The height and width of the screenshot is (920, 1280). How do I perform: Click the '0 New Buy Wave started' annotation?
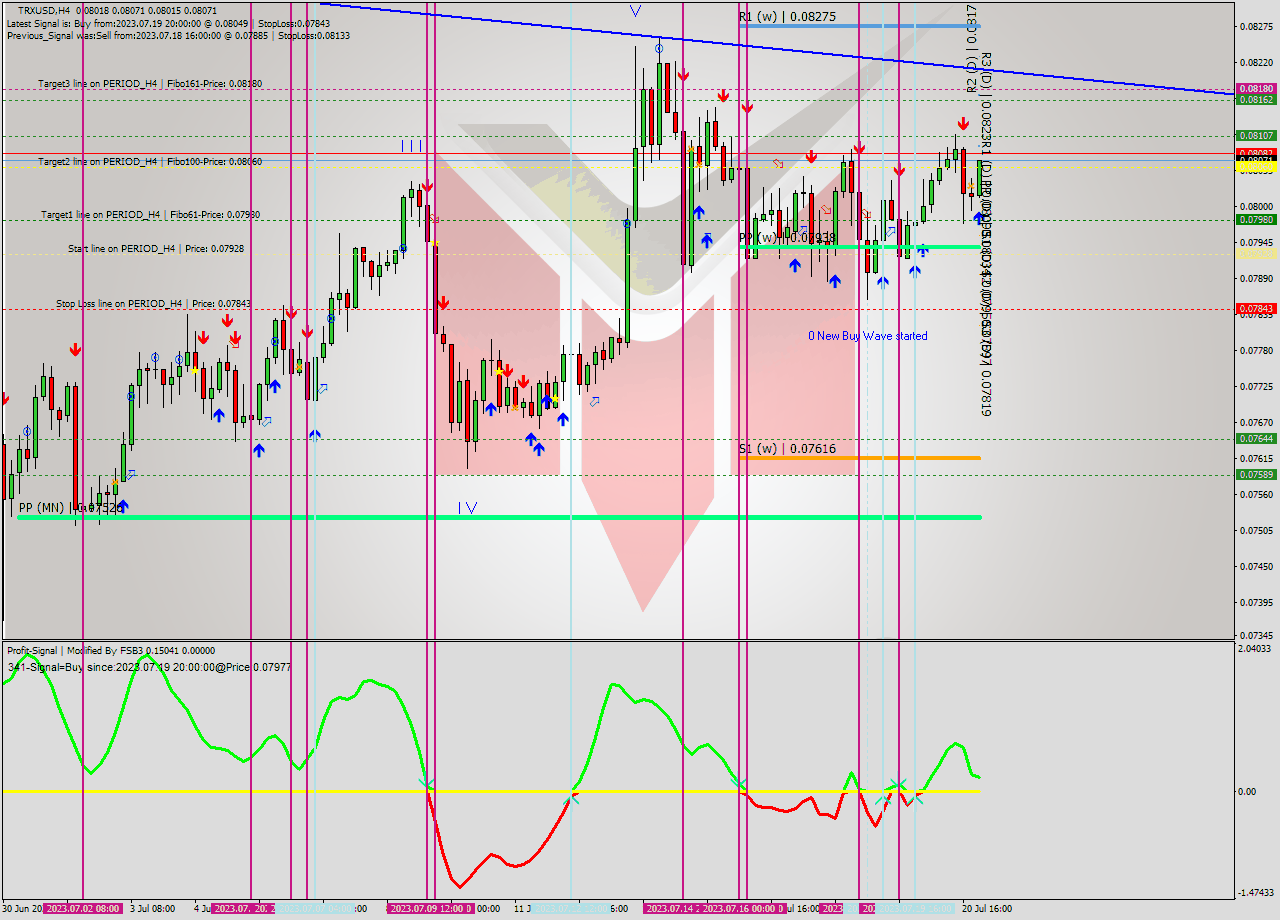(868, 336)
